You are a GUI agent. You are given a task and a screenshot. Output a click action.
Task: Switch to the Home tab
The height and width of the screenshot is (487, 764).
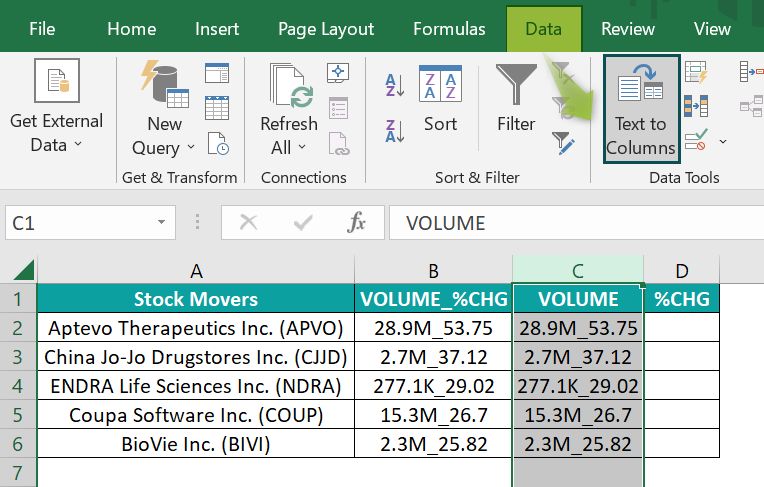point(132,29)
